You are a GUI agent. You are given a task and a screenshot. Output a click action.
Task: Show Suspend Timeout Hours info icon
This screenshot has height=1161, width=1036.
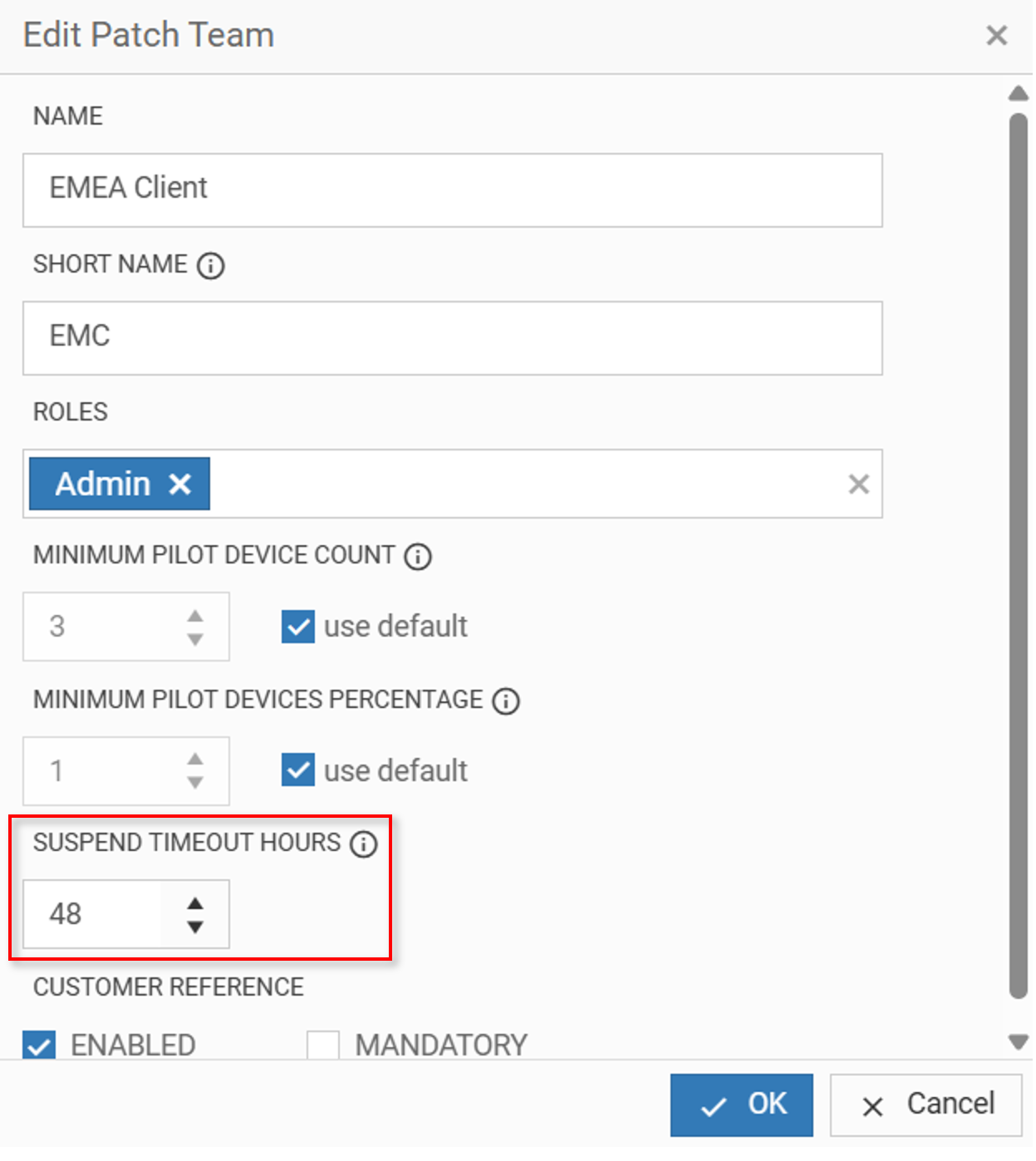point(363,844)
